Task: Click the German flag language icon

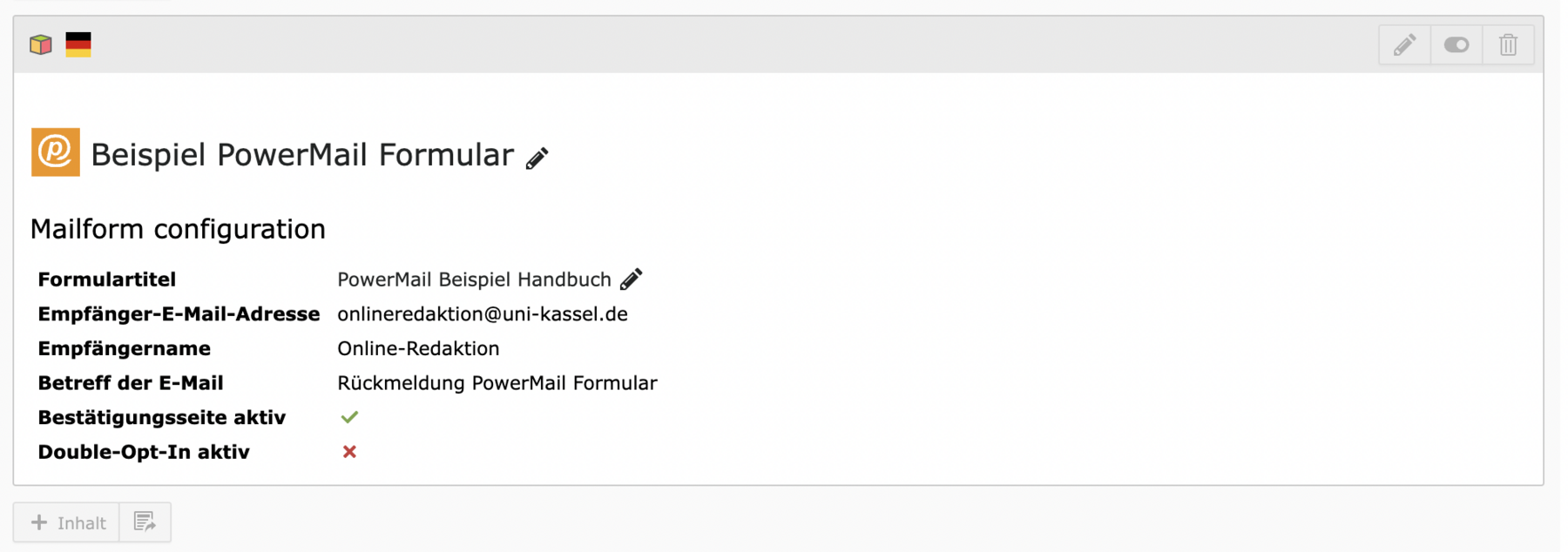Action: pos(78,44)
